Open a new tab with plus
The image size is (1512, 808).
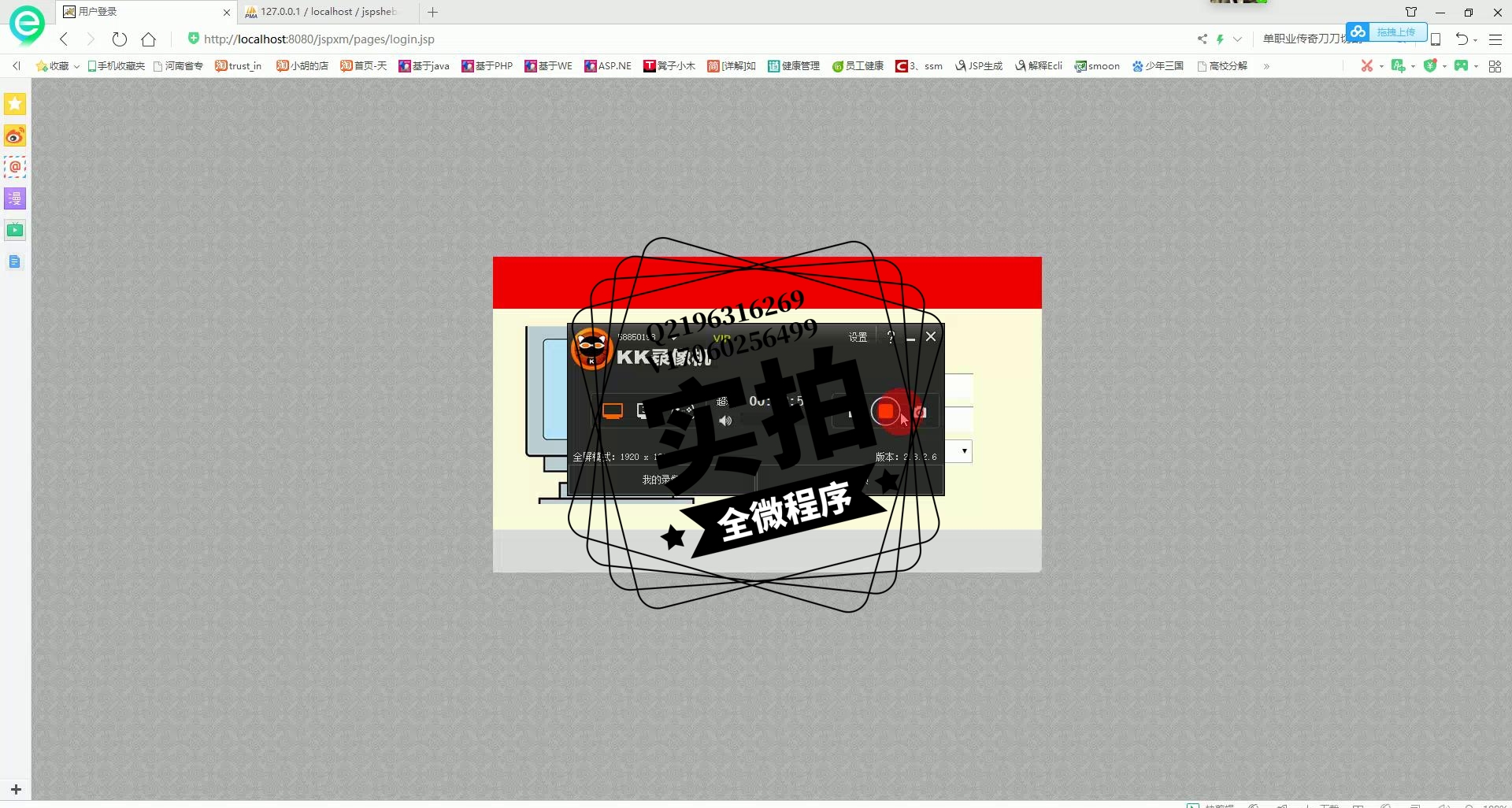click(432, 13)
